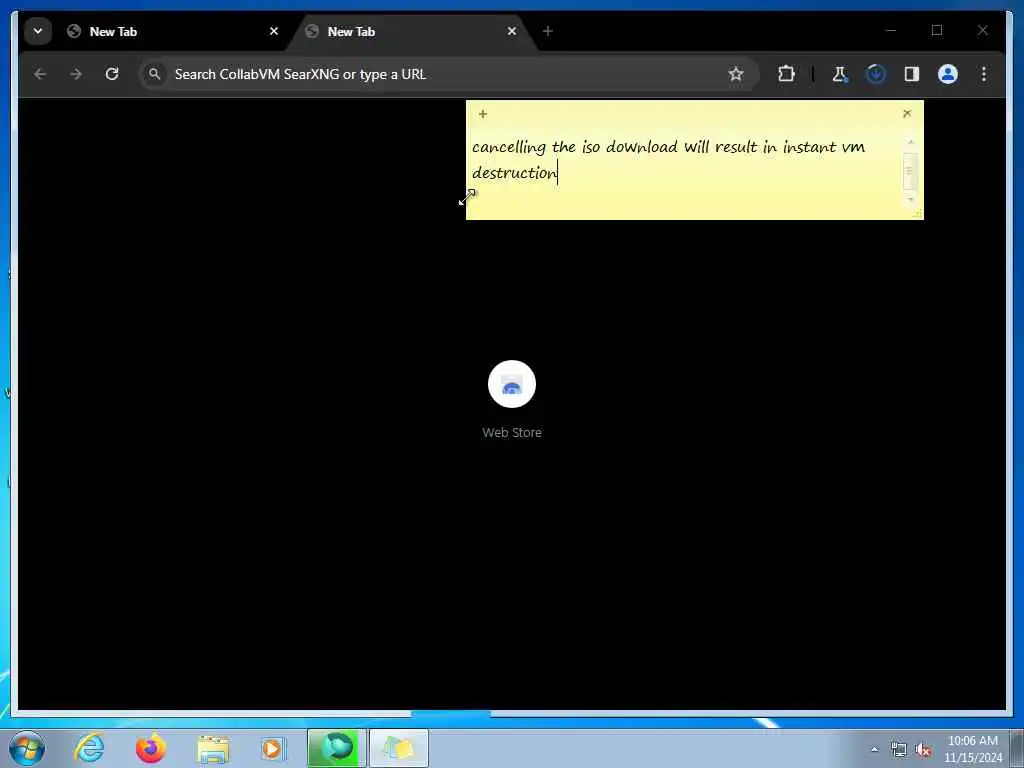Delete the sticky note with X
This screenshot has height=768, width=1024.
(907, 114)
